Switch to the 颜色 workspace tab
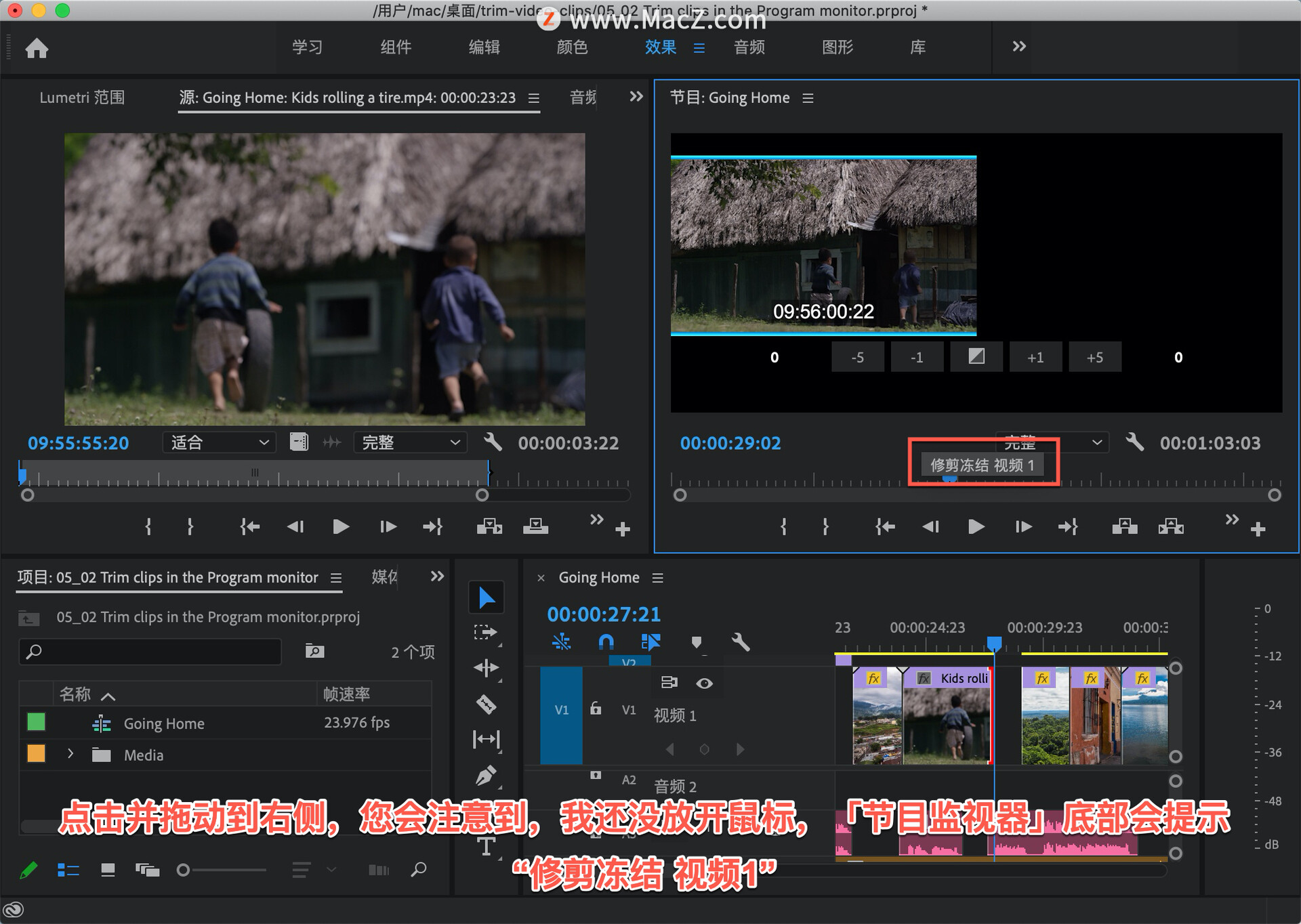The image size is (1301, 924). [572, 47]
